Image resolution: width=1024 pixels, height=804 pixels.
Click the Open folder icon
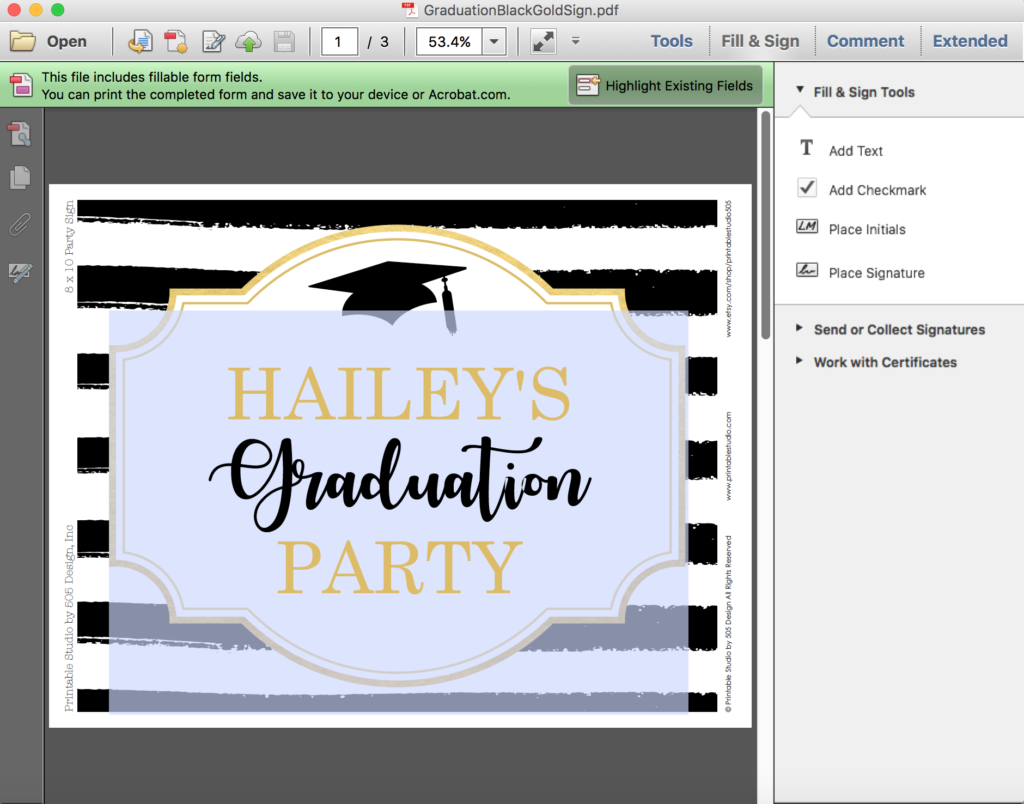click(22, 41)
